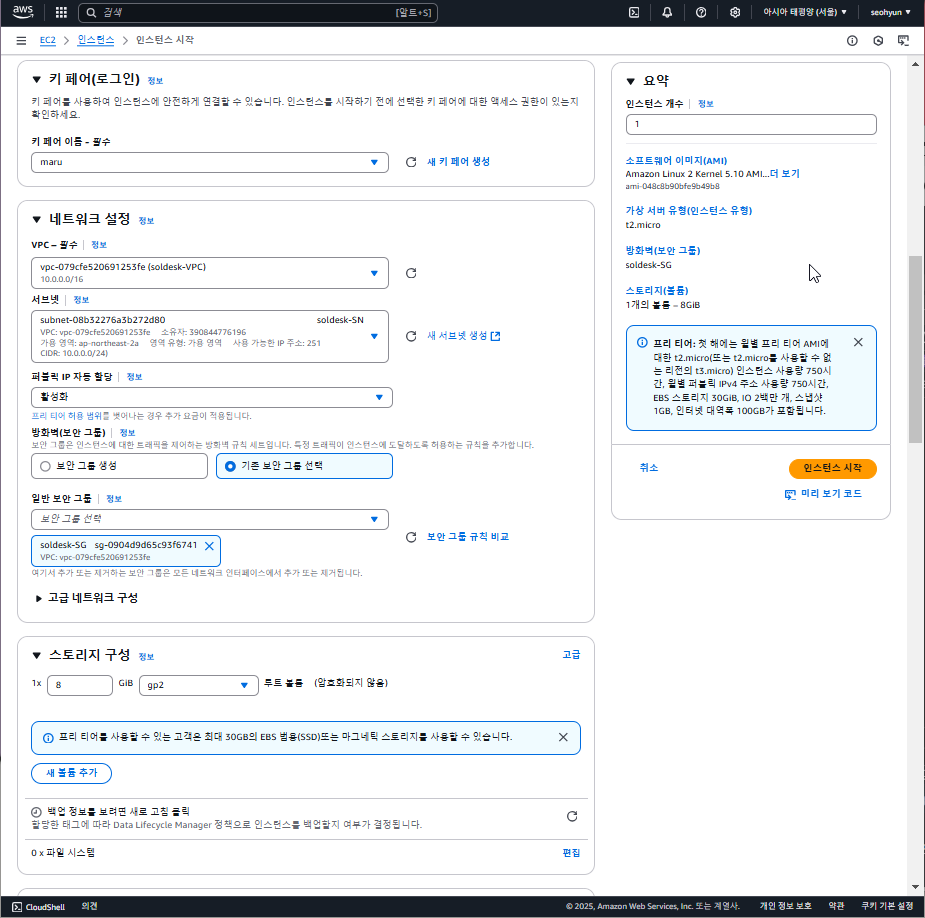Open the notifications bell
The image size is (925, 918).
pyautogui.click(x=667, y=12)
